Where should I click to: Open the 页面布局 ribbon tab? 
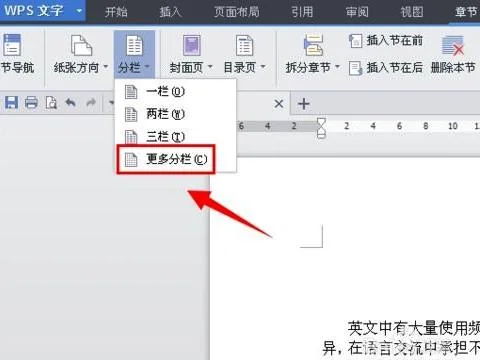(236, 12)
